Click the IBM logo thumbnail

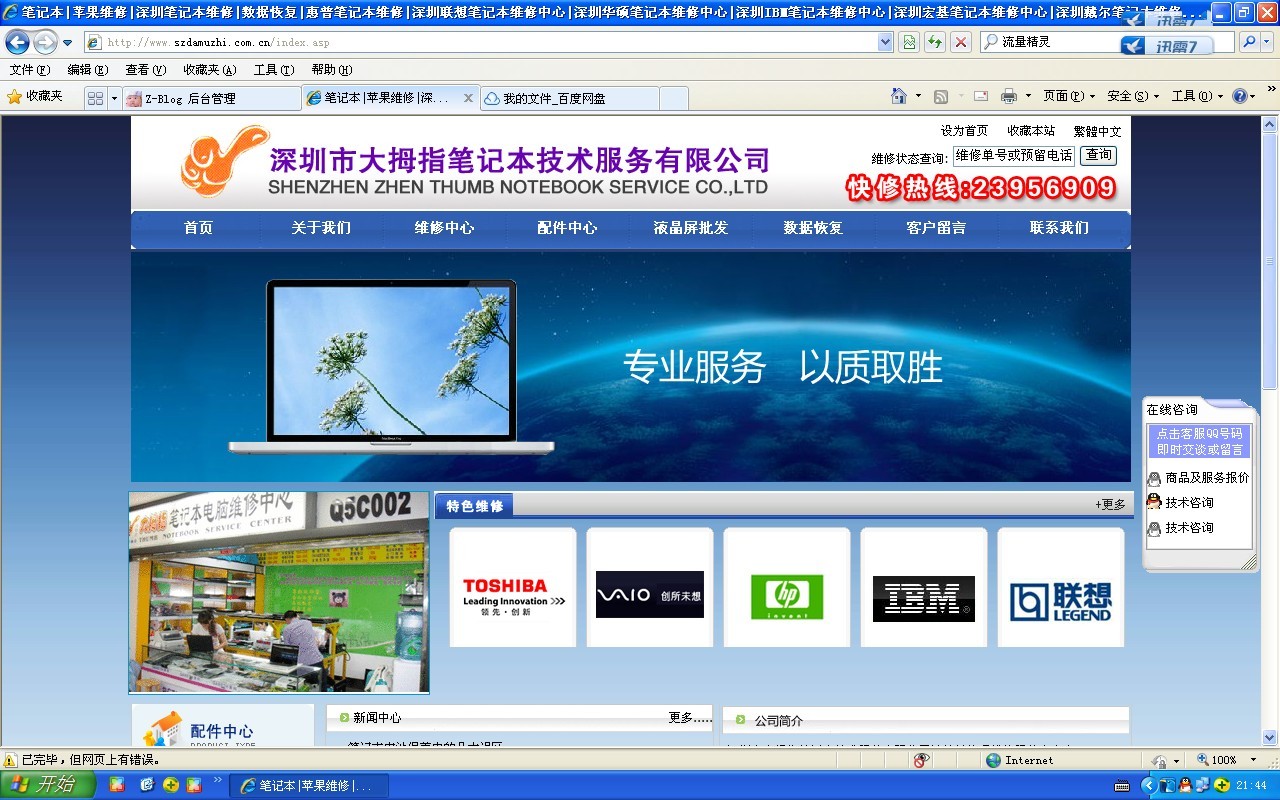(x=924, y=588)
